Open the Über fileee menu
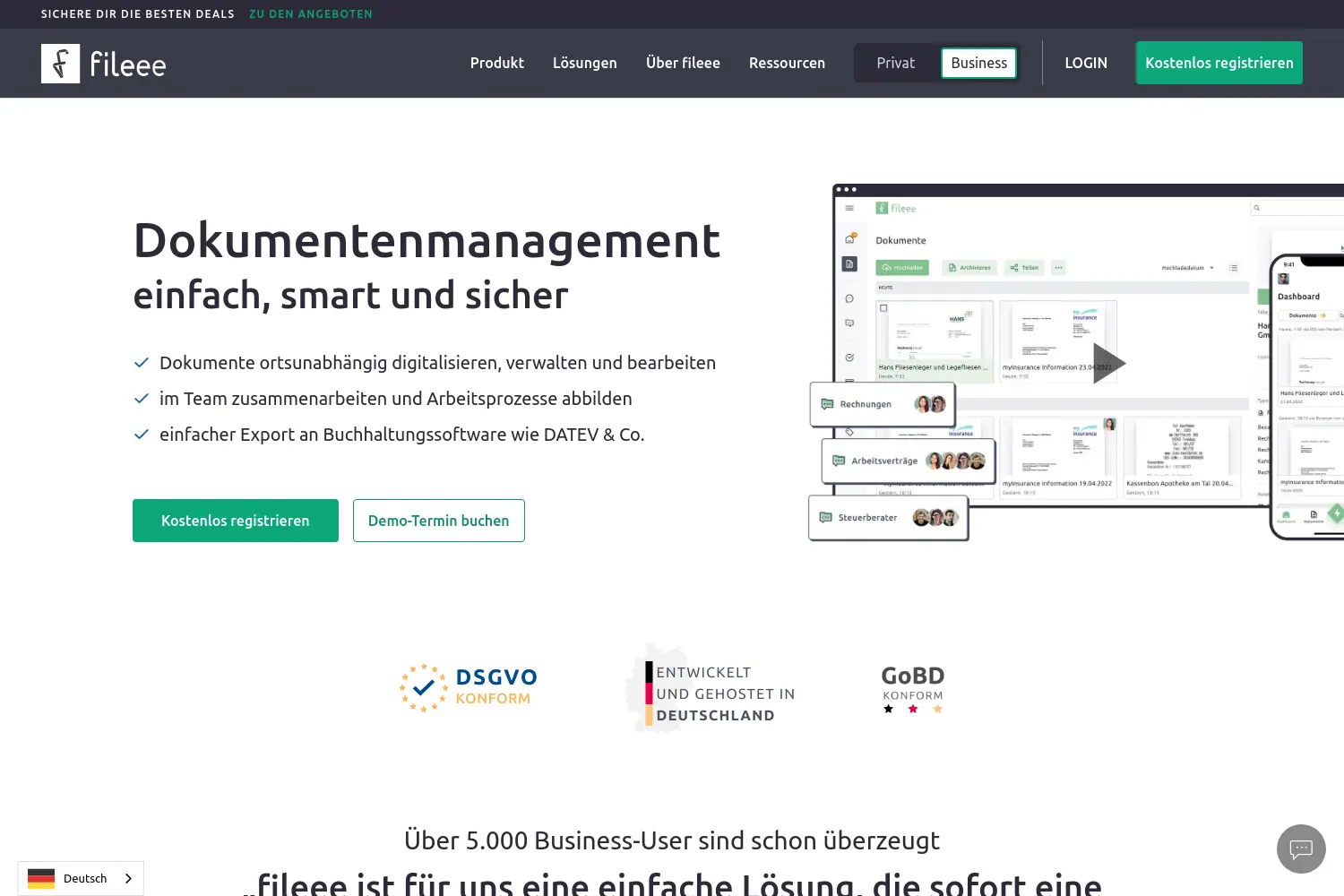Image resolution: width=1344 pixels, height=896 pixels. click(x=683, y=63)
